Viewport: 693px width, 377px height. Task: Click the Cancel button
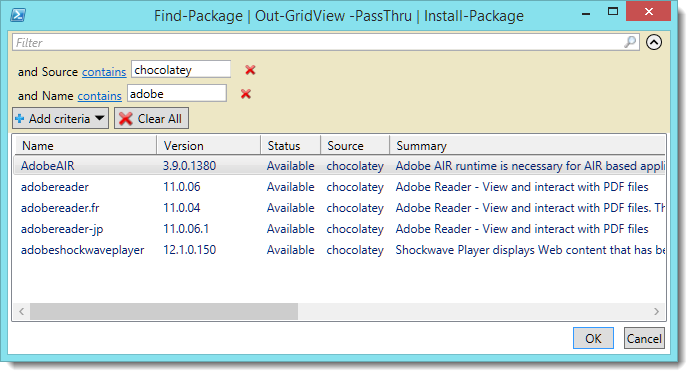coord(644,339)
